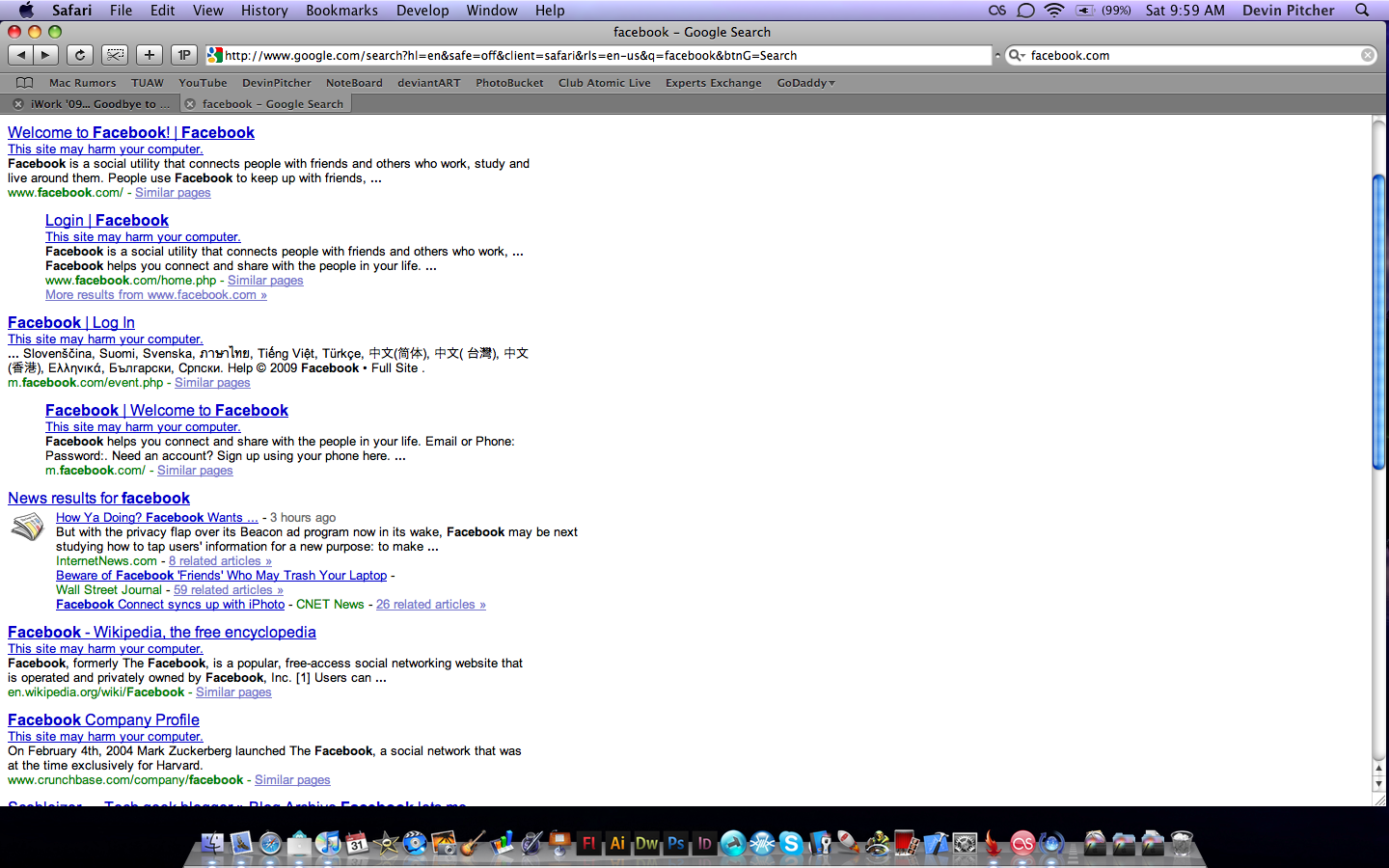Click More results from www.facebook.com
The image size is (1389, 868).
point(156,295)
